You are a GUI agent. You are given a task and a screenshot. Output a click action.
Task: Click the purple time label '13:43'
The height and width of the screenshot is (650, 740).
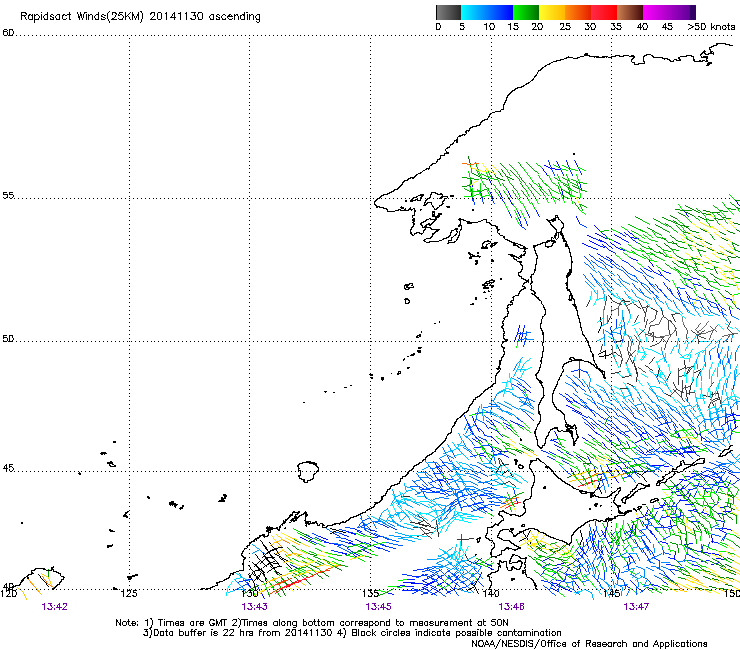tap(254, 607)
